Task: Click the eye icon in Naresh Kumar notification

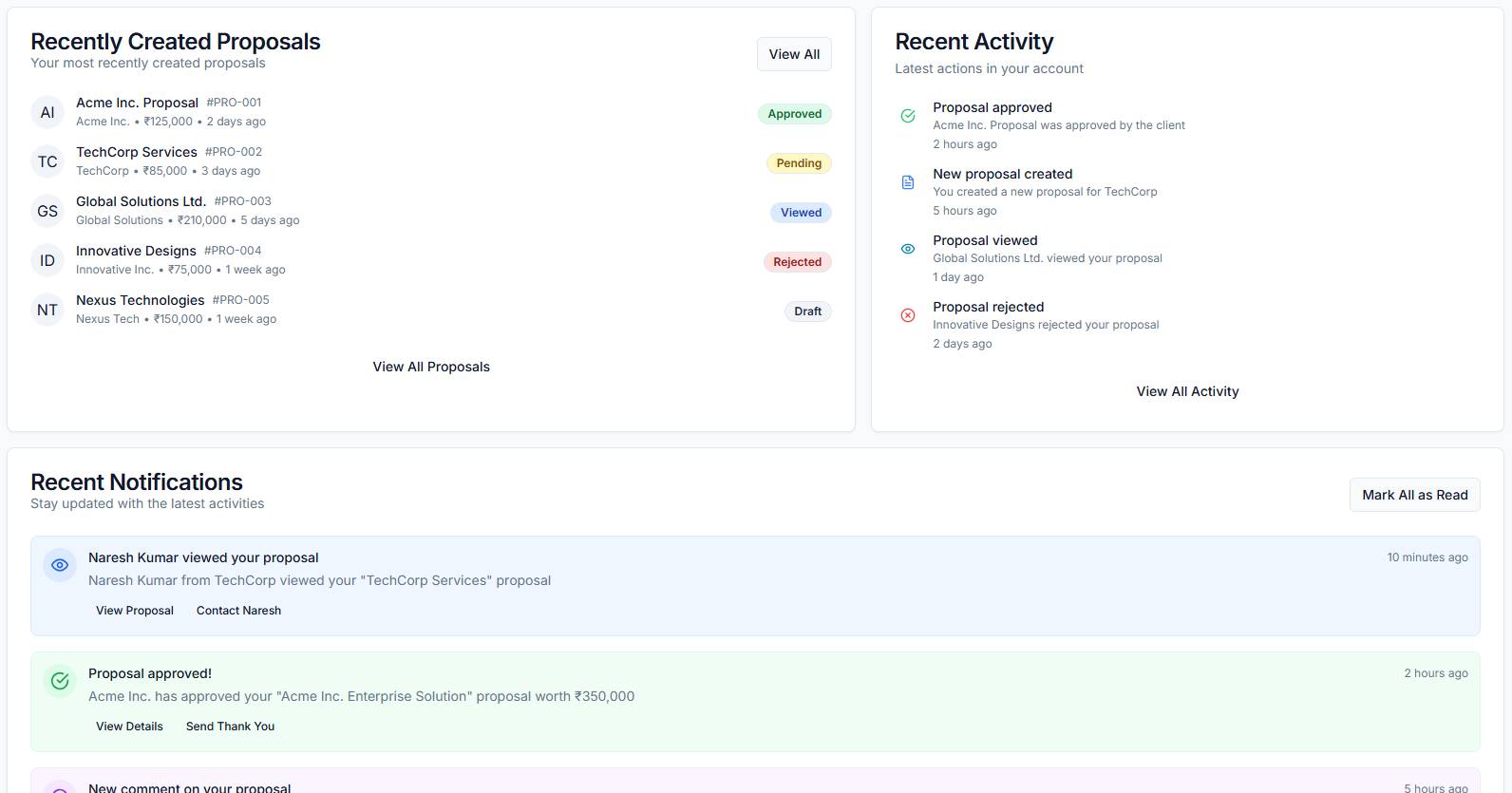Action: click(x=60, y=565)
